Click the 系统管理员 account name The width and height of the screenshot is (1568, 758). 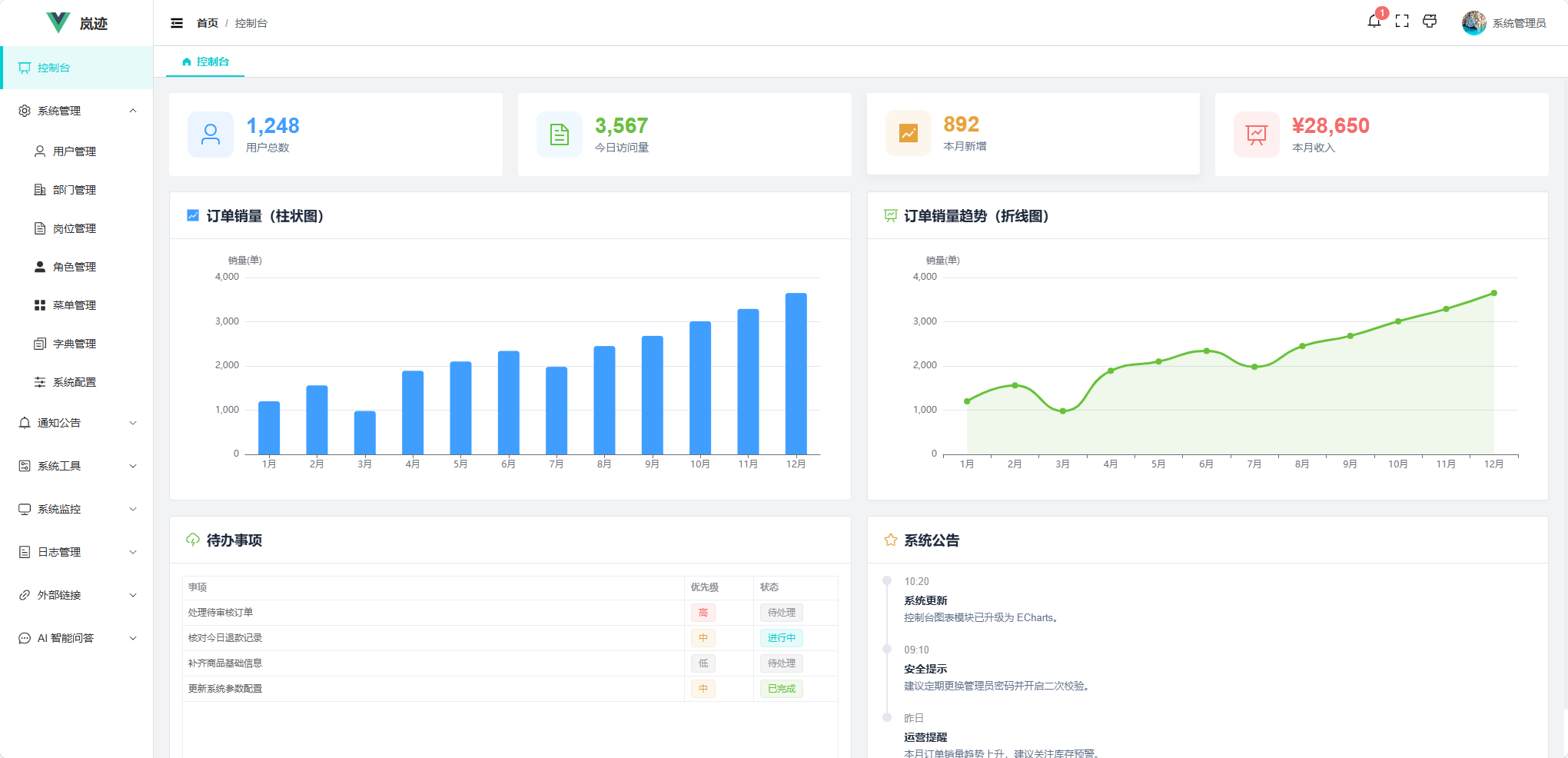tap(1520, 22)
